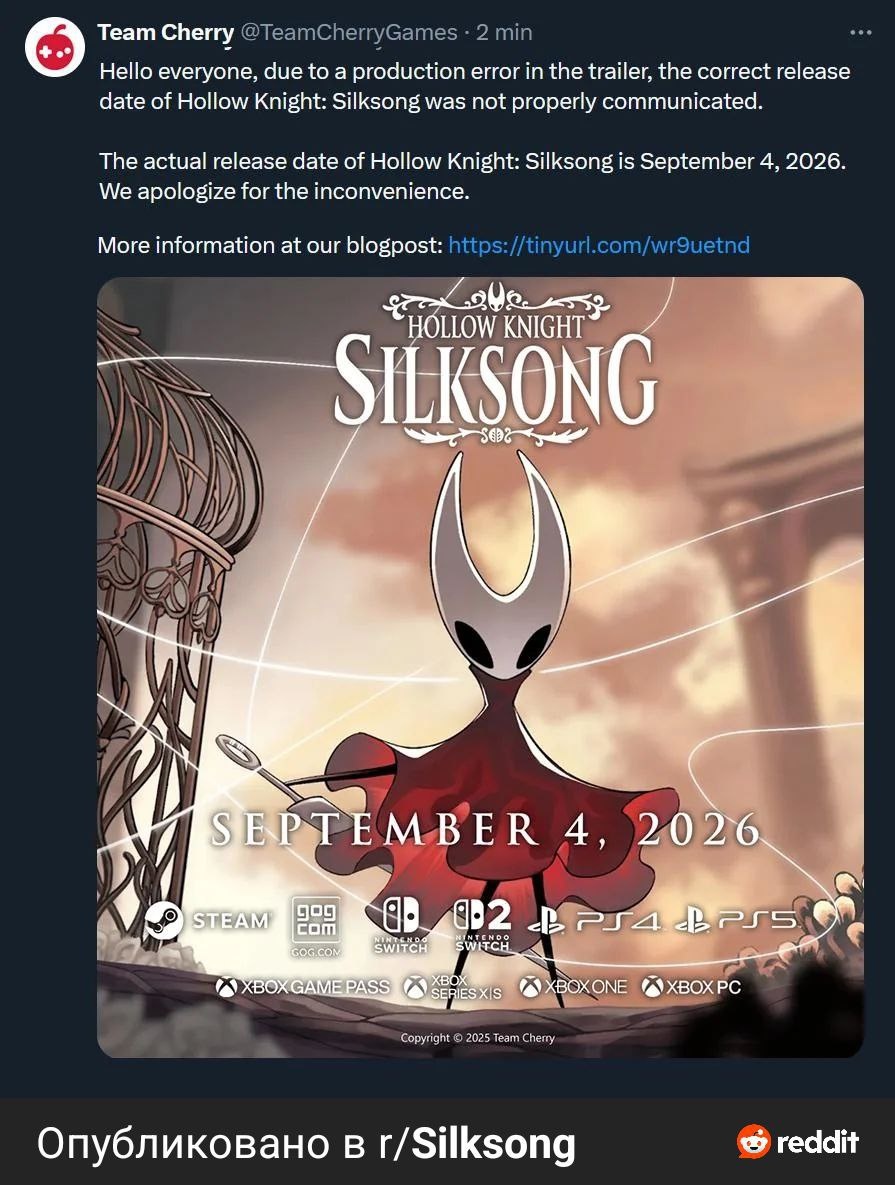Click the Steam logo in the image

pyautogui.click(x=206, y=920)
